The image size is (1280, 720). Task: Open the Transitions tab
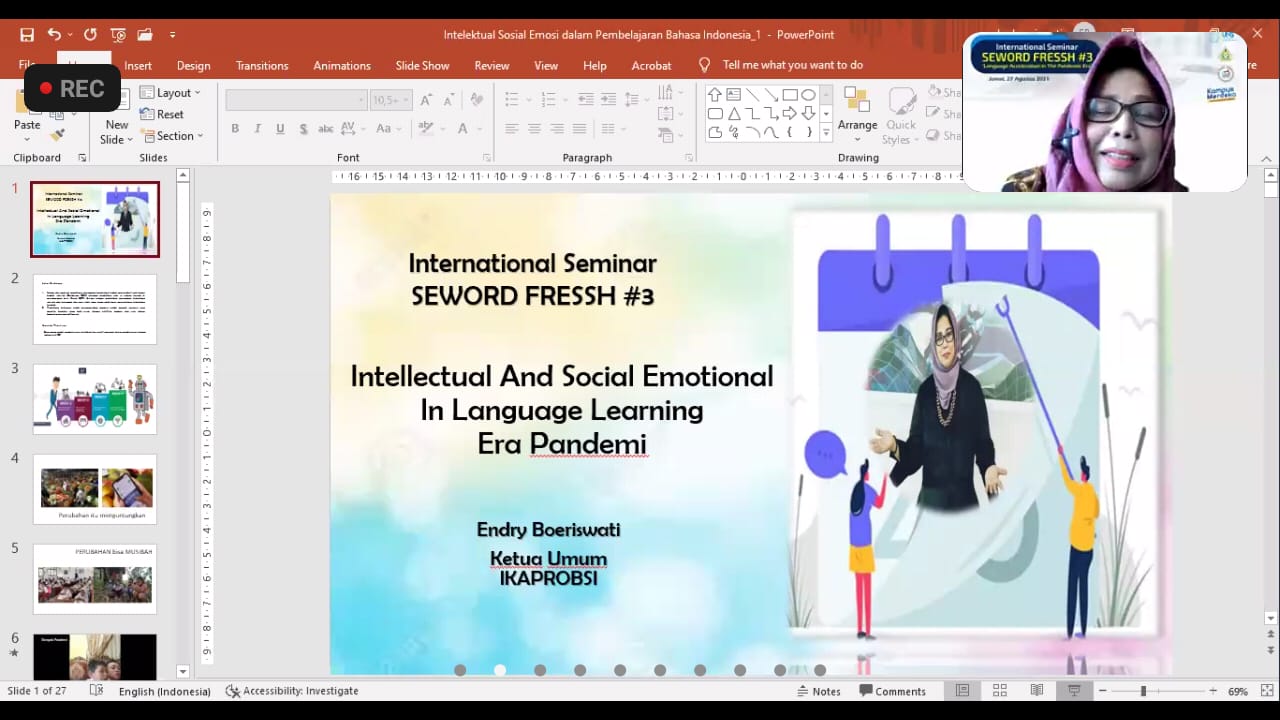coord(261,66)
